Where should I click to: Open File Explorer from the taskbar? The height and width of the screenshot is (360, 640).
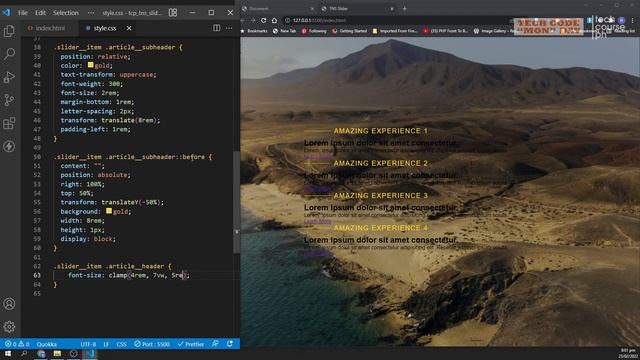coord(57,353)
